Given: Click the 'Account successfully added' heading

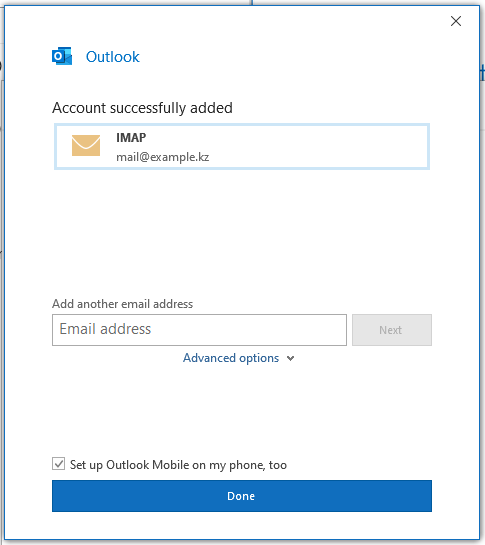Looking at the screenshot, I should 142,108.
